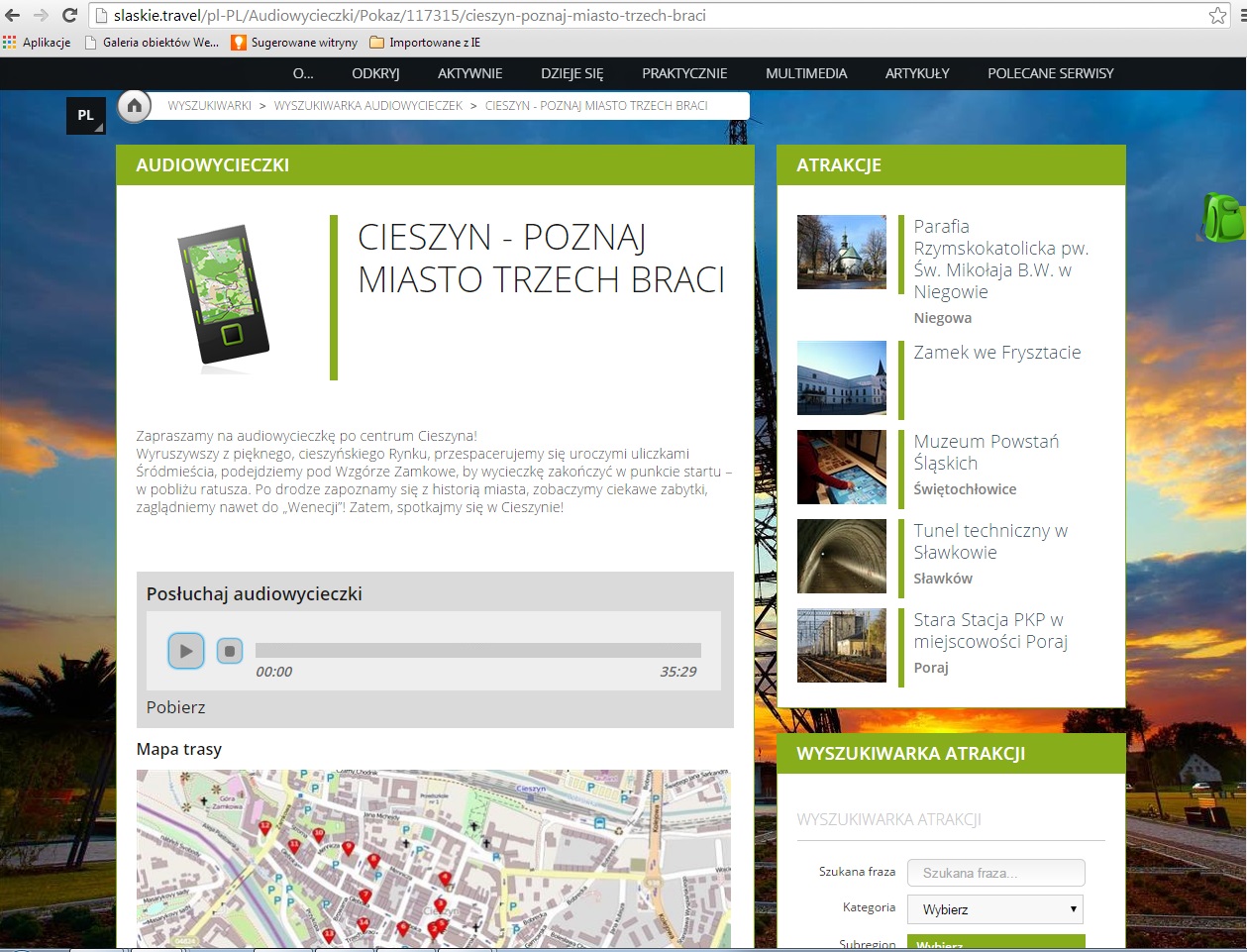The image size is (1247, 952).
Task: Click the Szukana fraza search field
Action: [994, 873]
